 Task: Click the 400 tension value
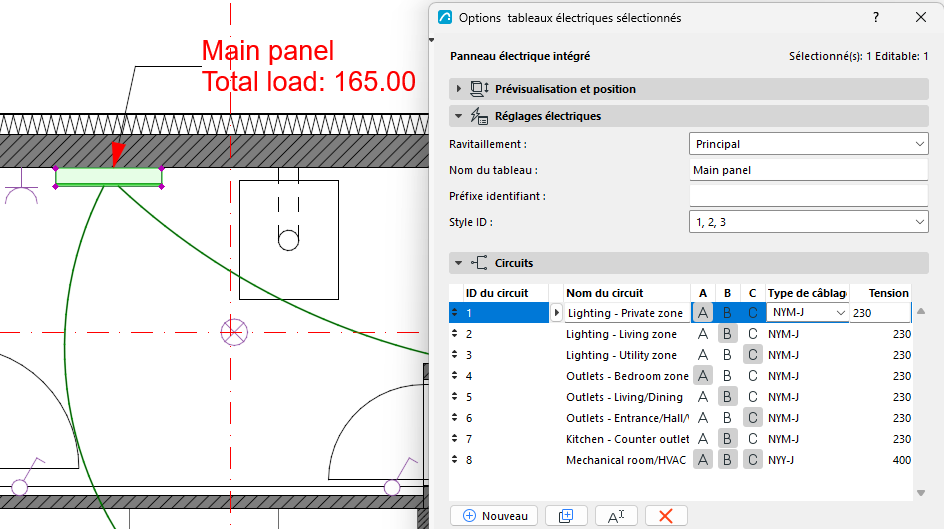902,460
